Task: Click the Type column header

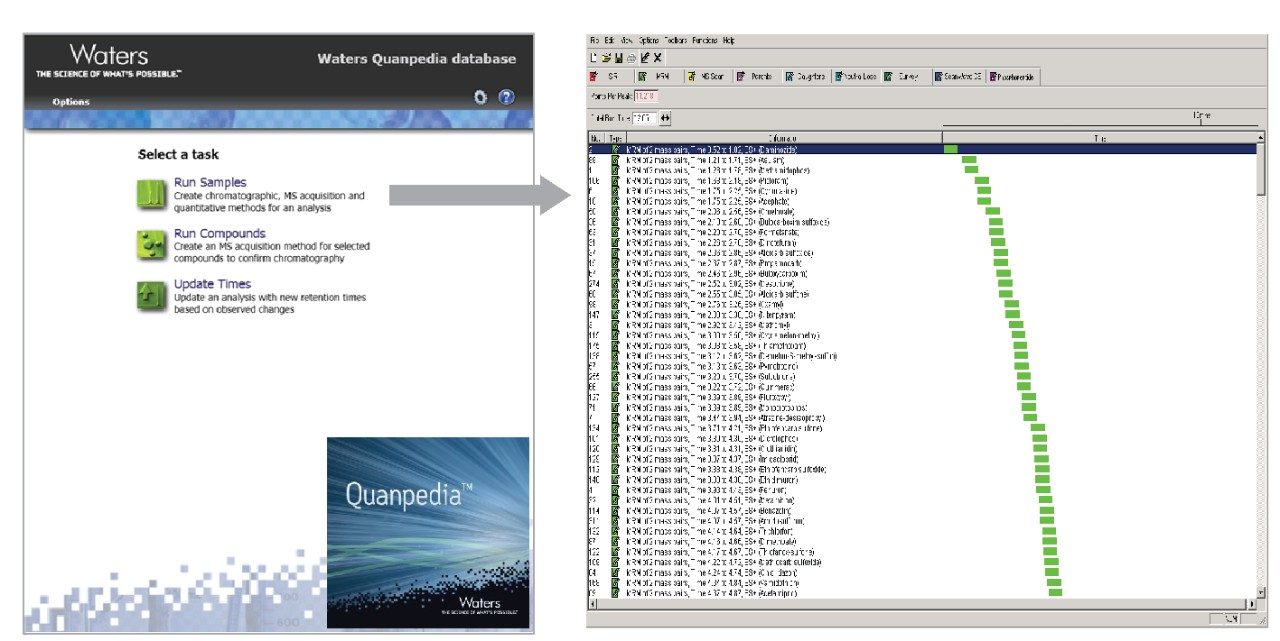Action: [x=616, y=137]
